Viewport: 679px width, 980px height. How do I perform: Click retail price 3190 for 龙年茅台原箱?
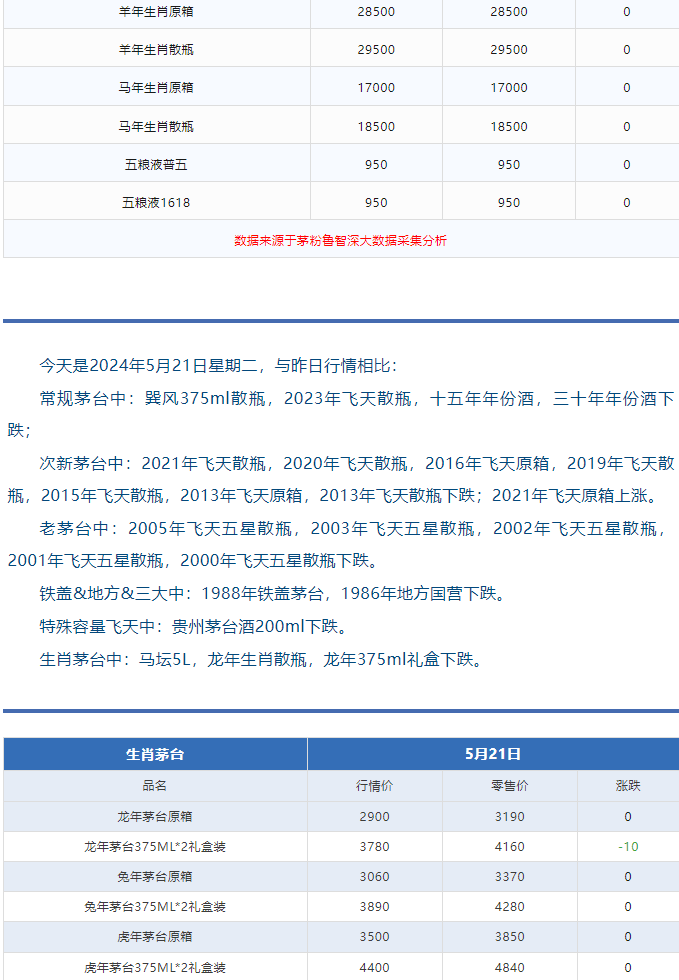pos(510,816)
